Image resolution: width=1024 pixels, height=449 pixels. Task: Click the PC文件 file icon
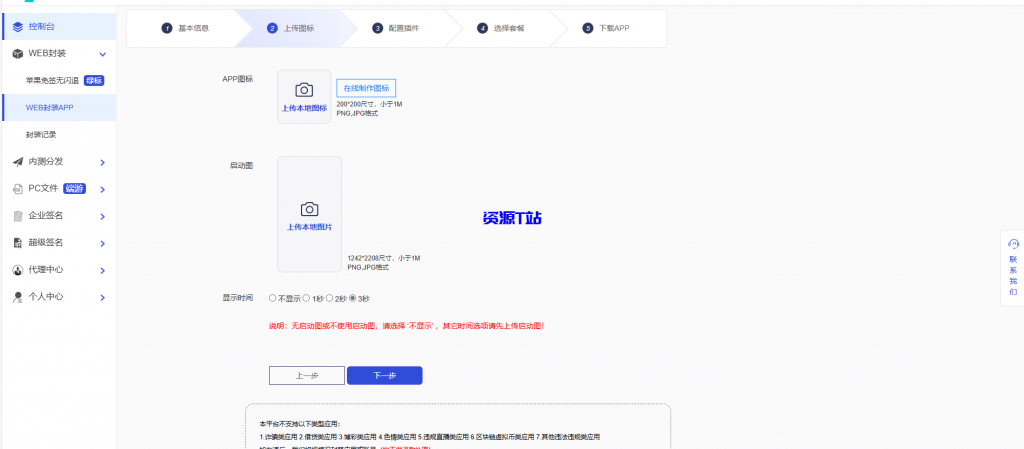click(18, 189)
